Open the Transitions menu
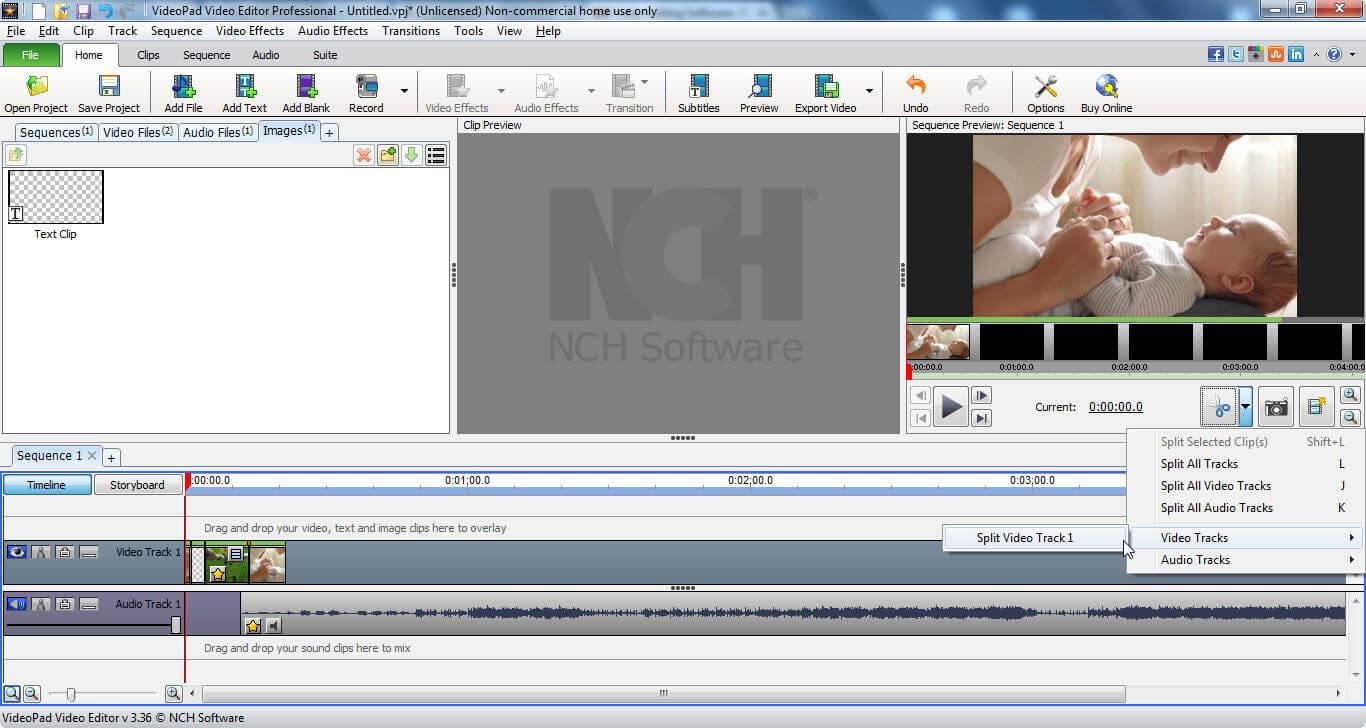The image size is (1366, 728). (411, 31)
